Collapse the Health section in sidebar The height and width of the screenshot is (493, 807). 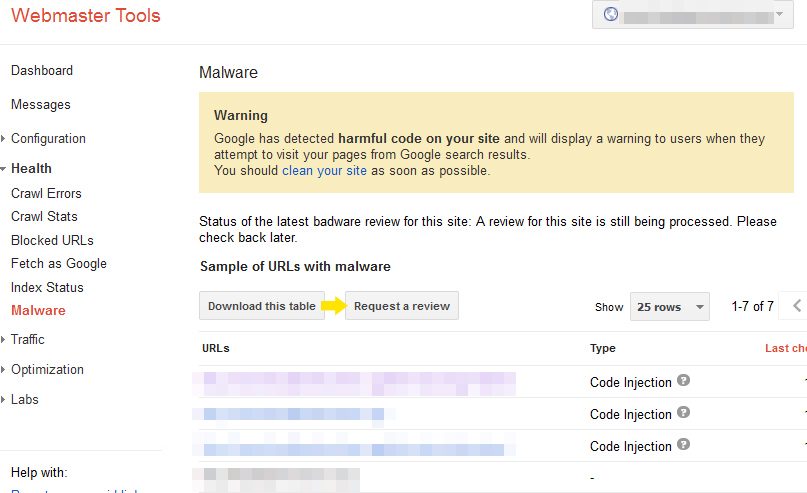31,168
